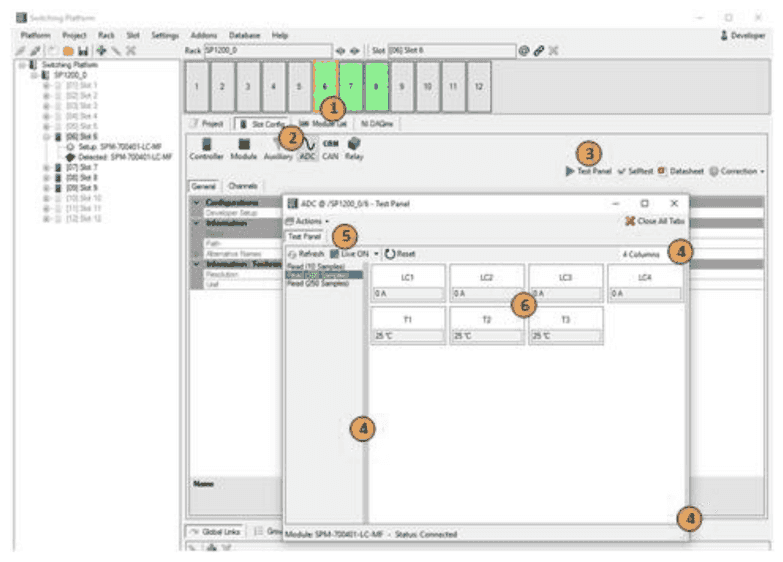Screen dimensions: 783x562
Task: Click the LC1 current value field
Action: pyautogui.click(x=408, y=293)
